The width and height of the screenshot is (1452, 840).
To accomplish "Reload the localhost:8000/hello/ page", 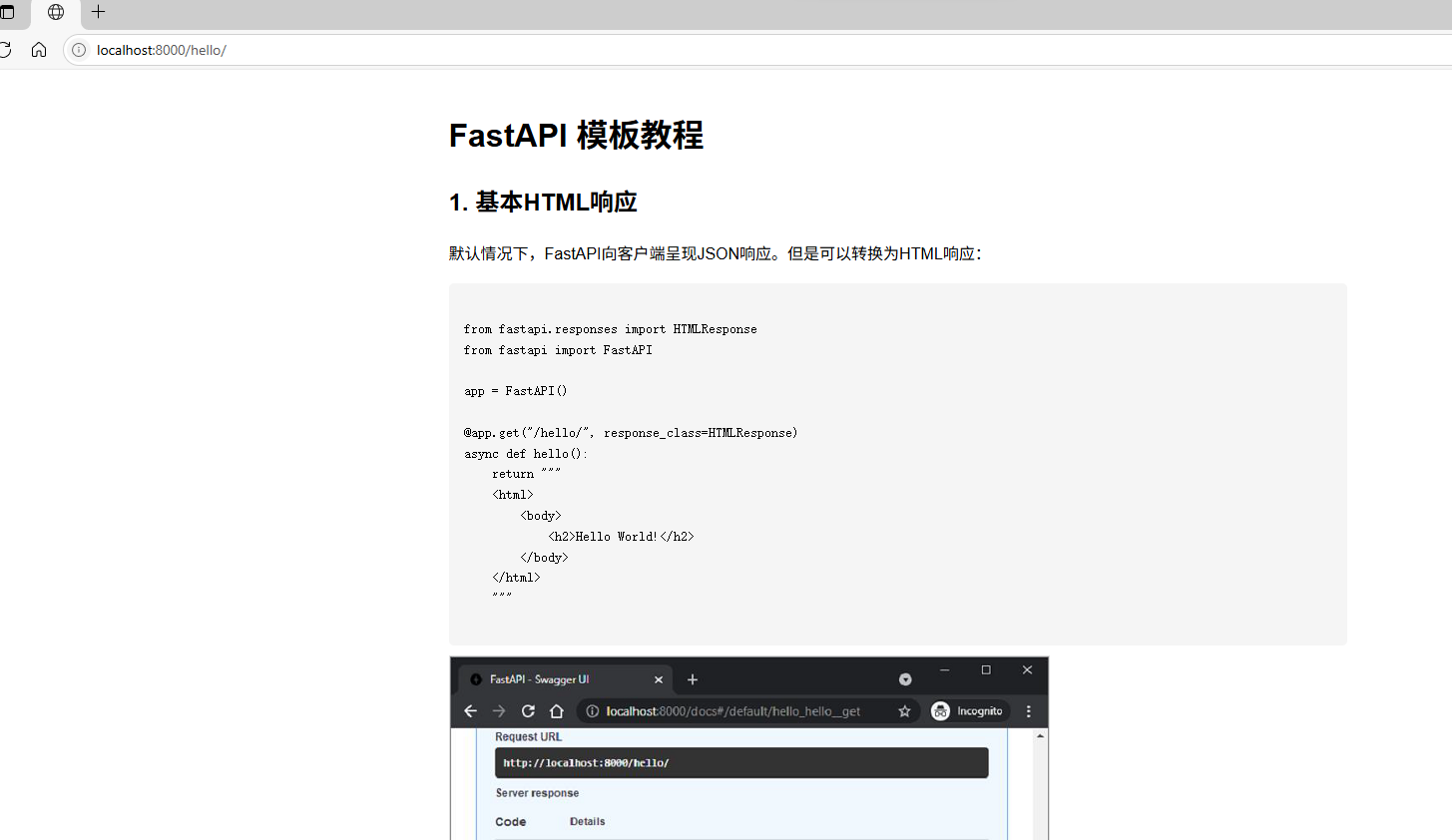I will point(5,50).
